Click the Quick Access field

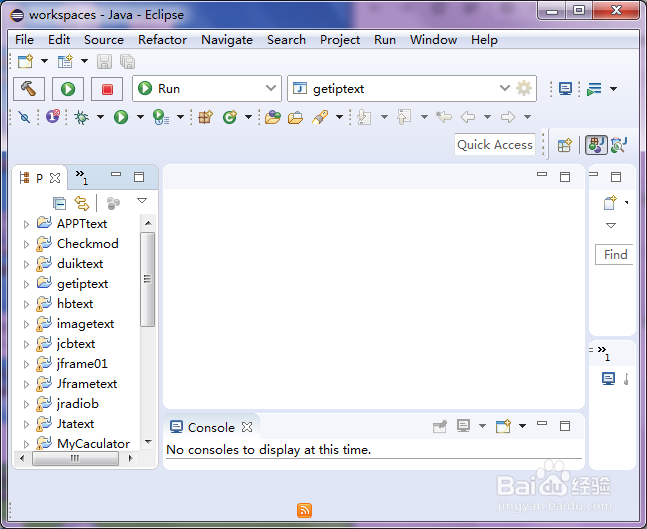[495, 145]
